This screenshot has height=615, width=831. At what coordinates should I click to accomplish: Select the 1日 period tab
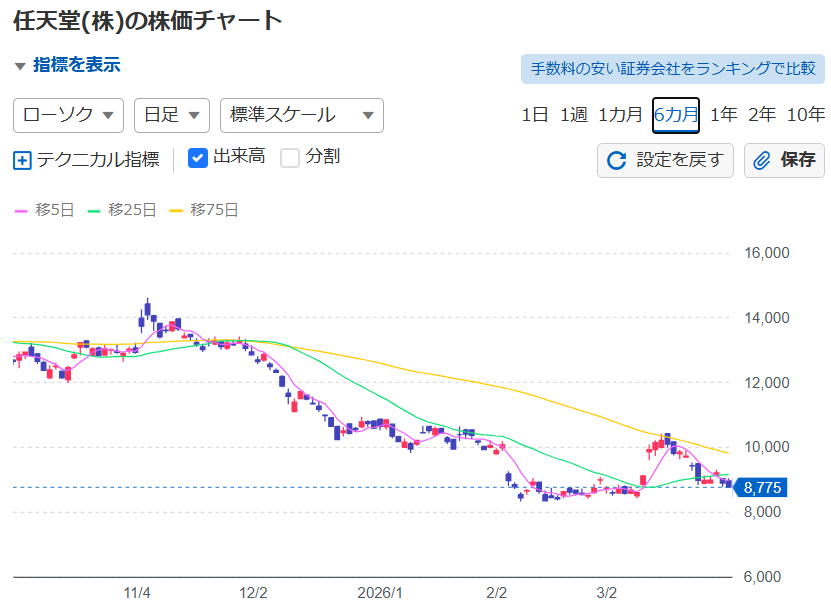[x=535, y=115]
